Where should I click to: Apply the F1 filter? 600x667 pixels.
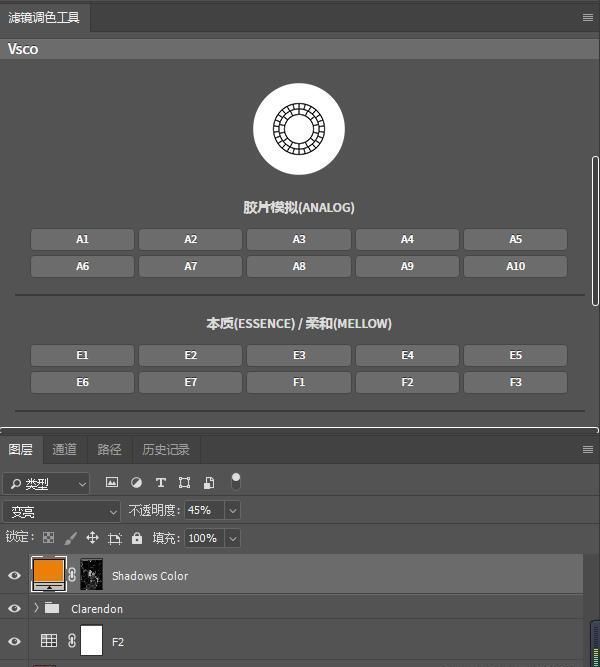pos(299,382)
